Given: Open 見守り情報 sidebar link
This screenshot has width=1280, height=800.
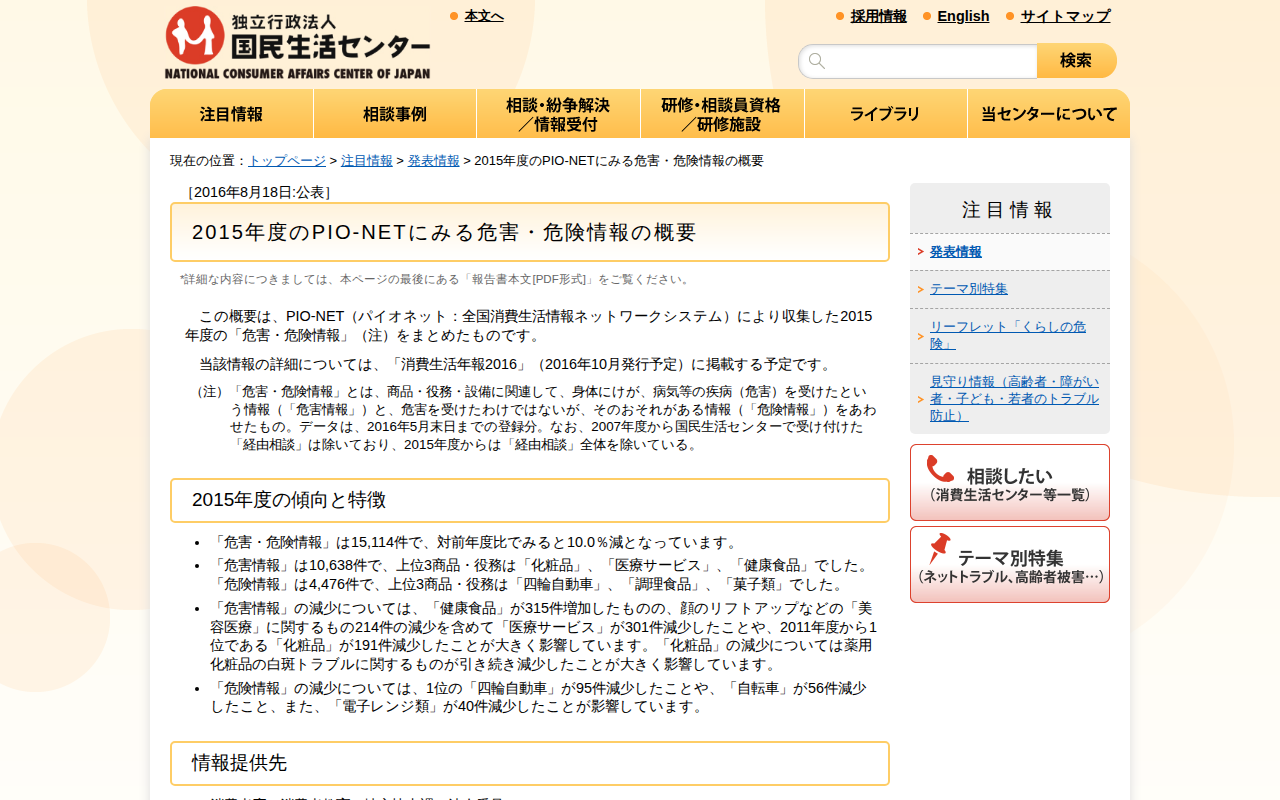Looking at the screenshot, I should 1014,398.
